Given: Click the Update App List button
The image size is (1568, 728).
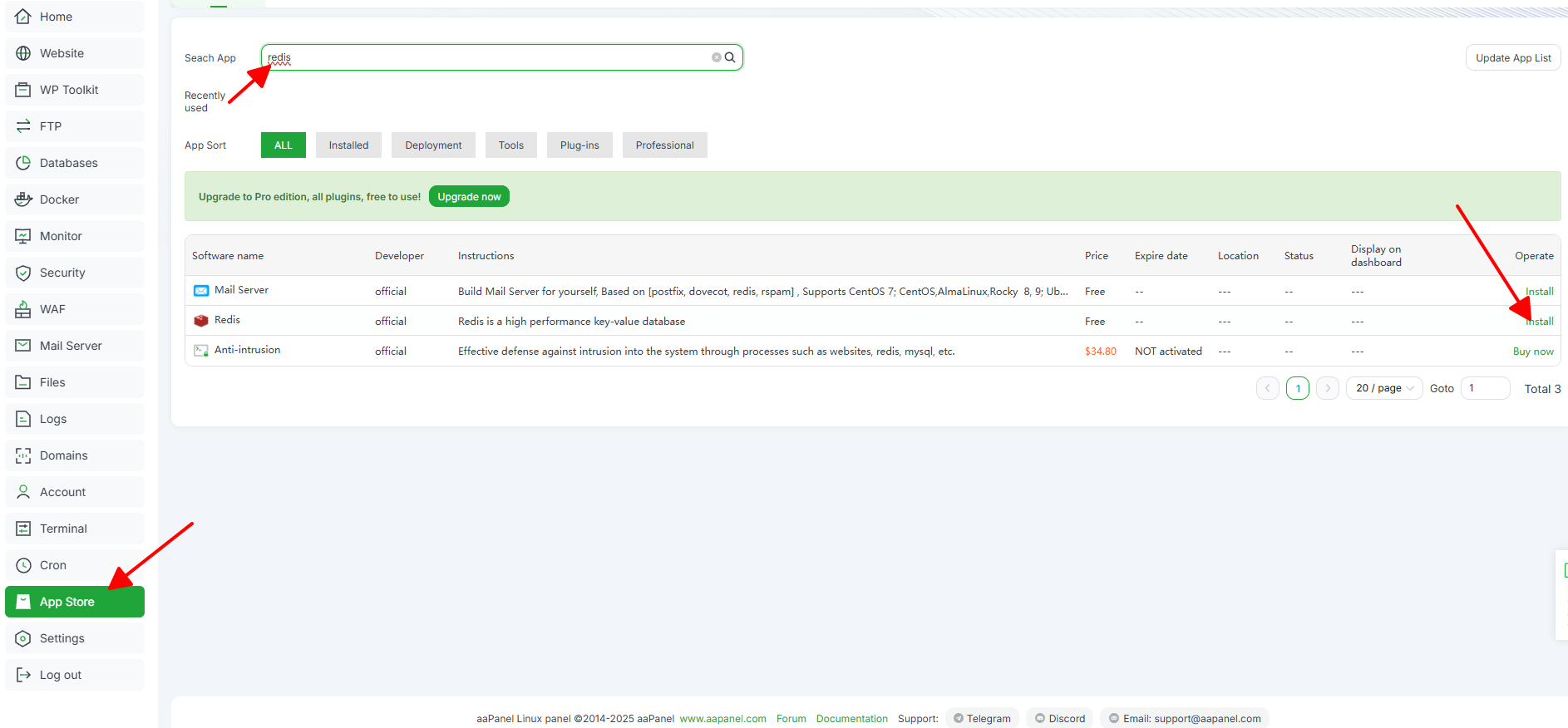Looking at the screenshot, I should coord(1512,58).
